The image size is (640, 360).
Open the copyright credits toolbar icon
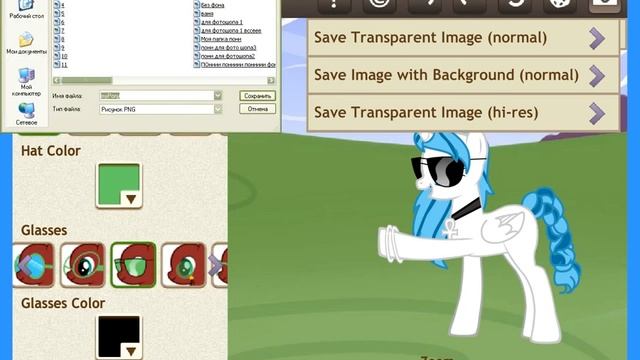click(x=379, y=6)
